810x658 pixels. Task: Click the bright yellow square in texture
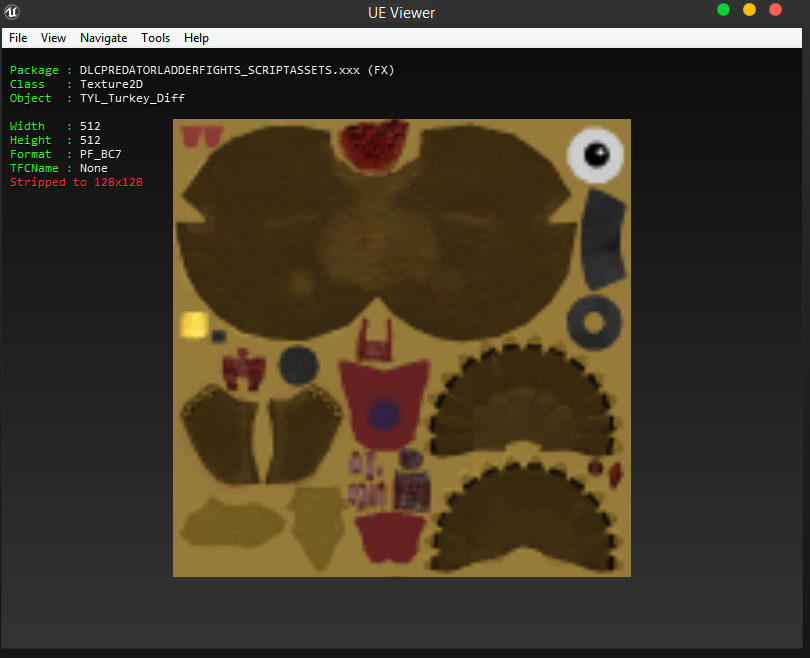tap(193, 324)
